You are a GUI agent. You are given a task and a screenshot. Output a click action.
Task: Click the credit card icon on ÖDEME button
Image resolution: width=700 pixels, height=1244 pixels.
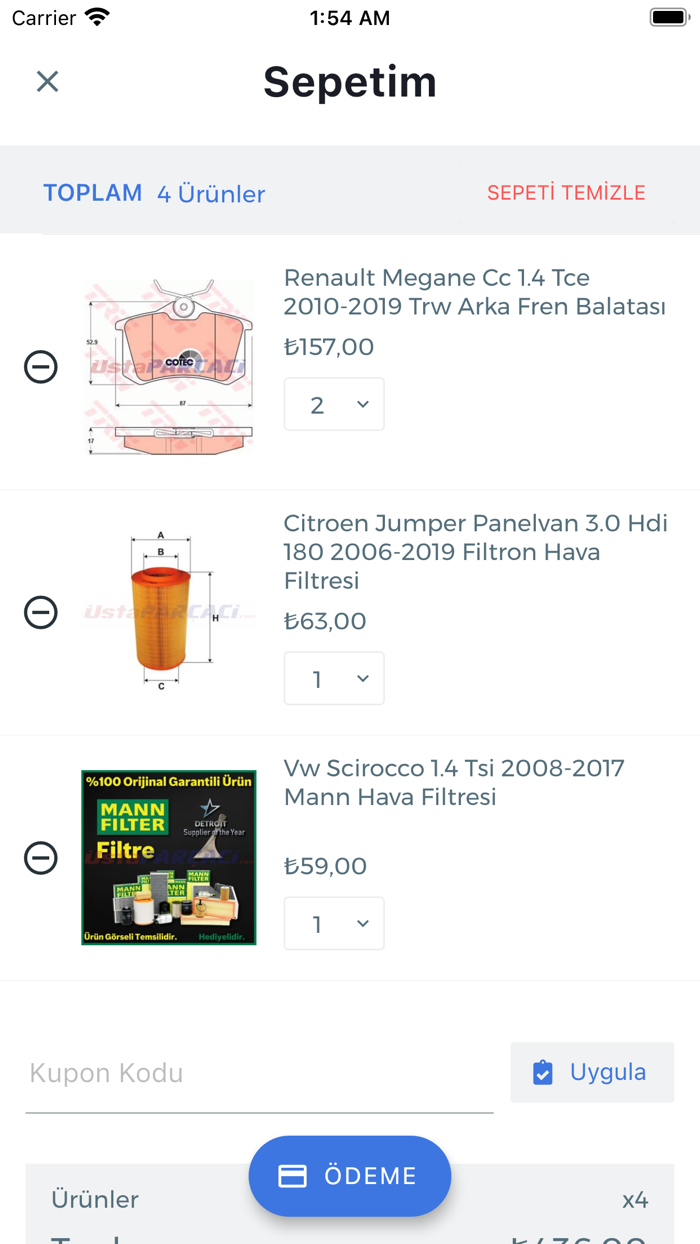pos(293,1176)
